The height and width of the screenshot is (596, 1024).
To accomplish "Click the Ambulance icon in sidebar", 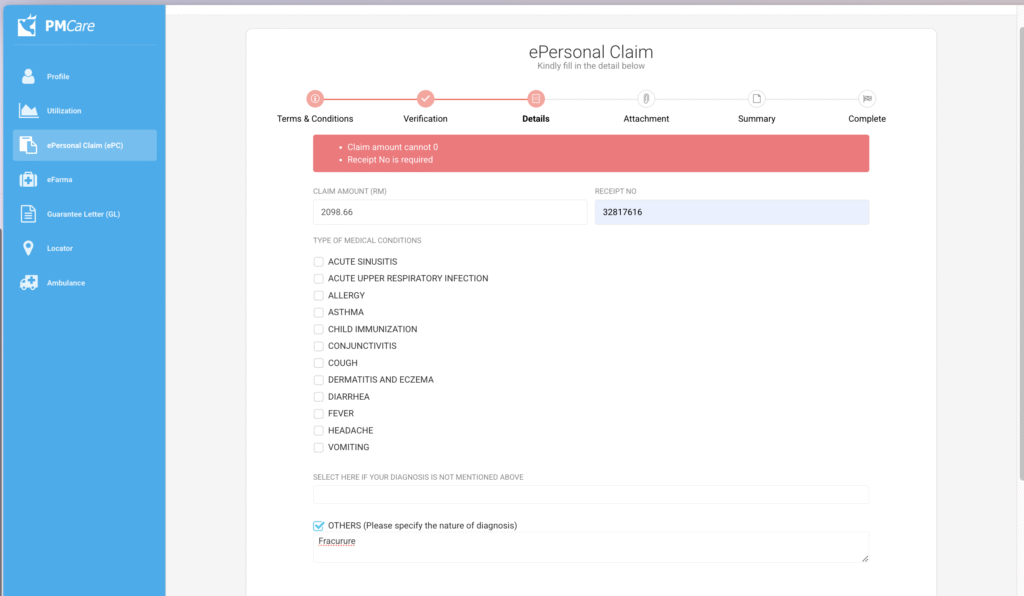I will tap(28, 283).
